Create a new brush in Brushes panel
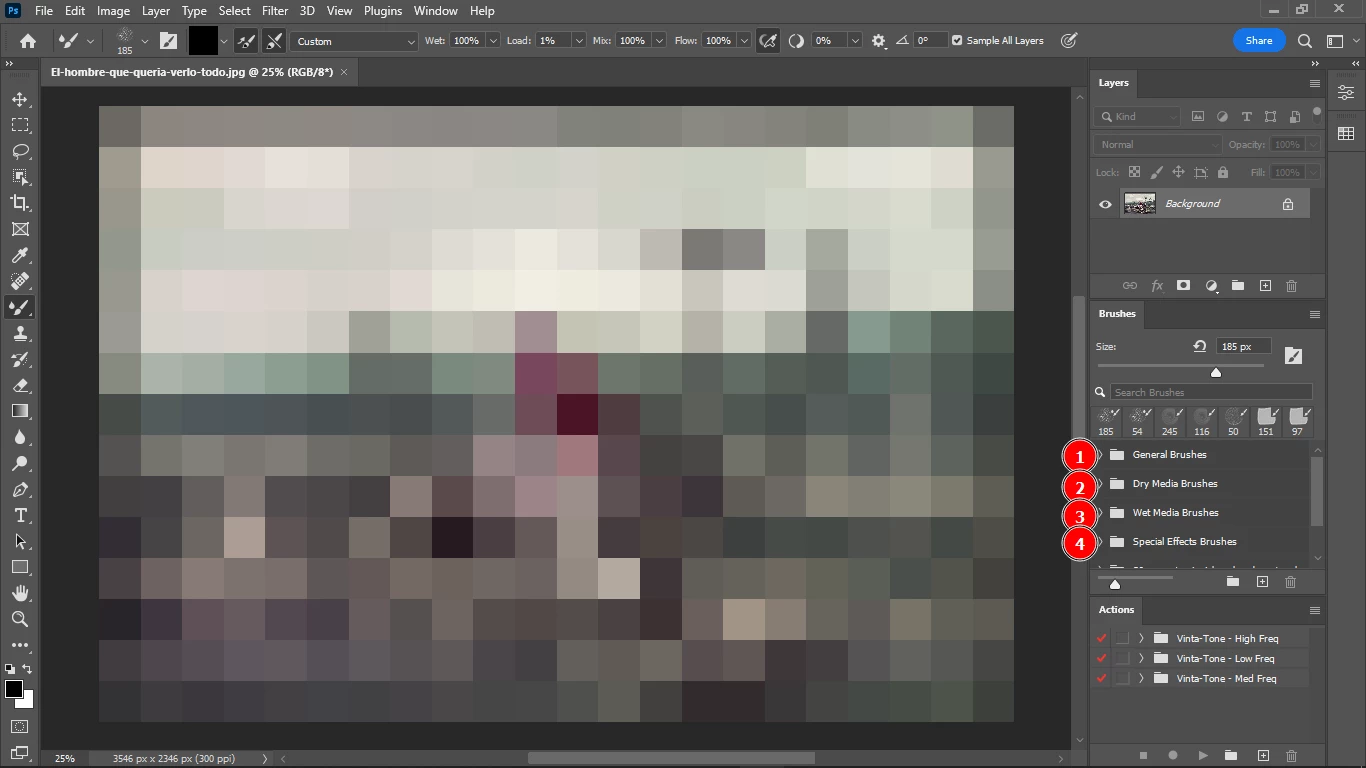 click(1262, 582)
